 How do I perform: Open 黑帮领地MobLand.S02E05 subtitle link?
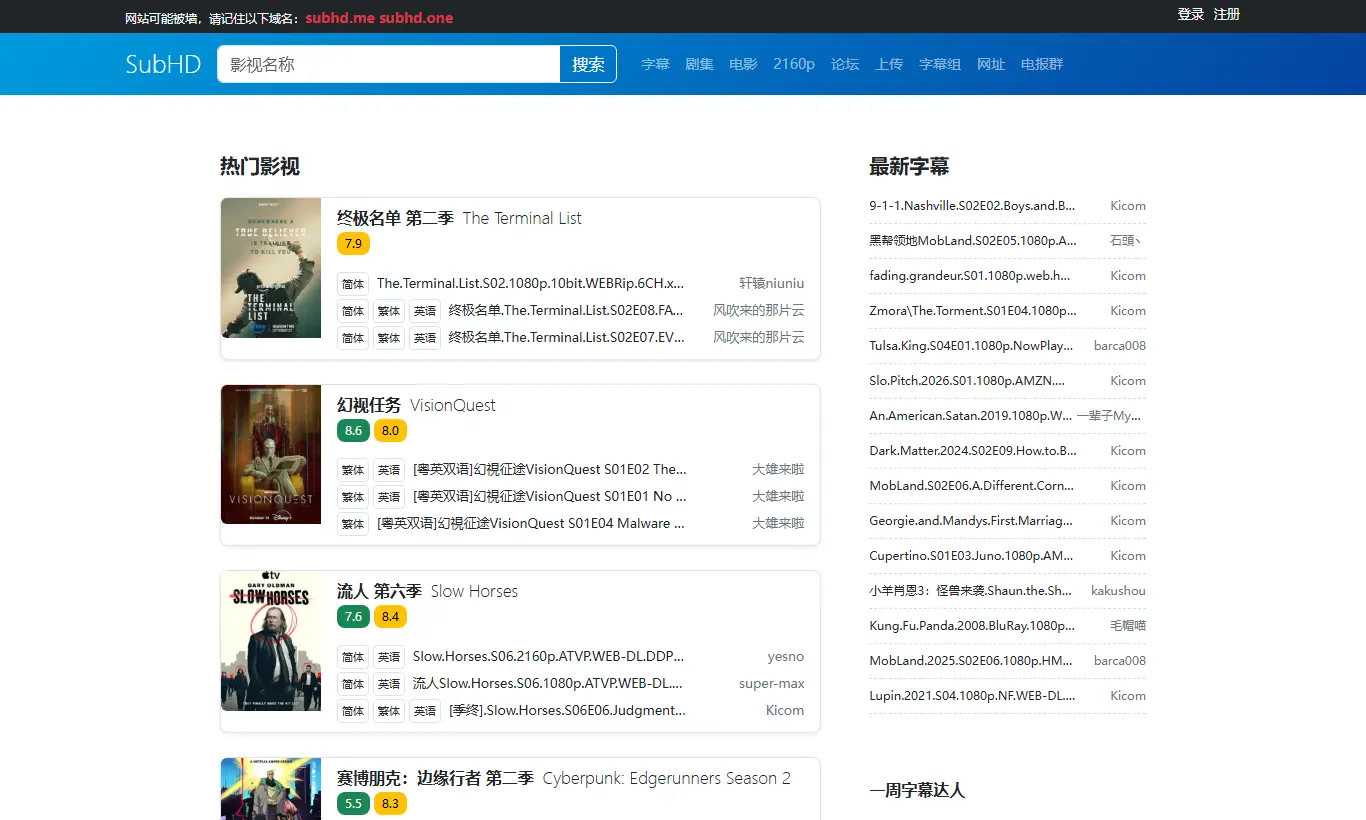(x=973, y=241)
